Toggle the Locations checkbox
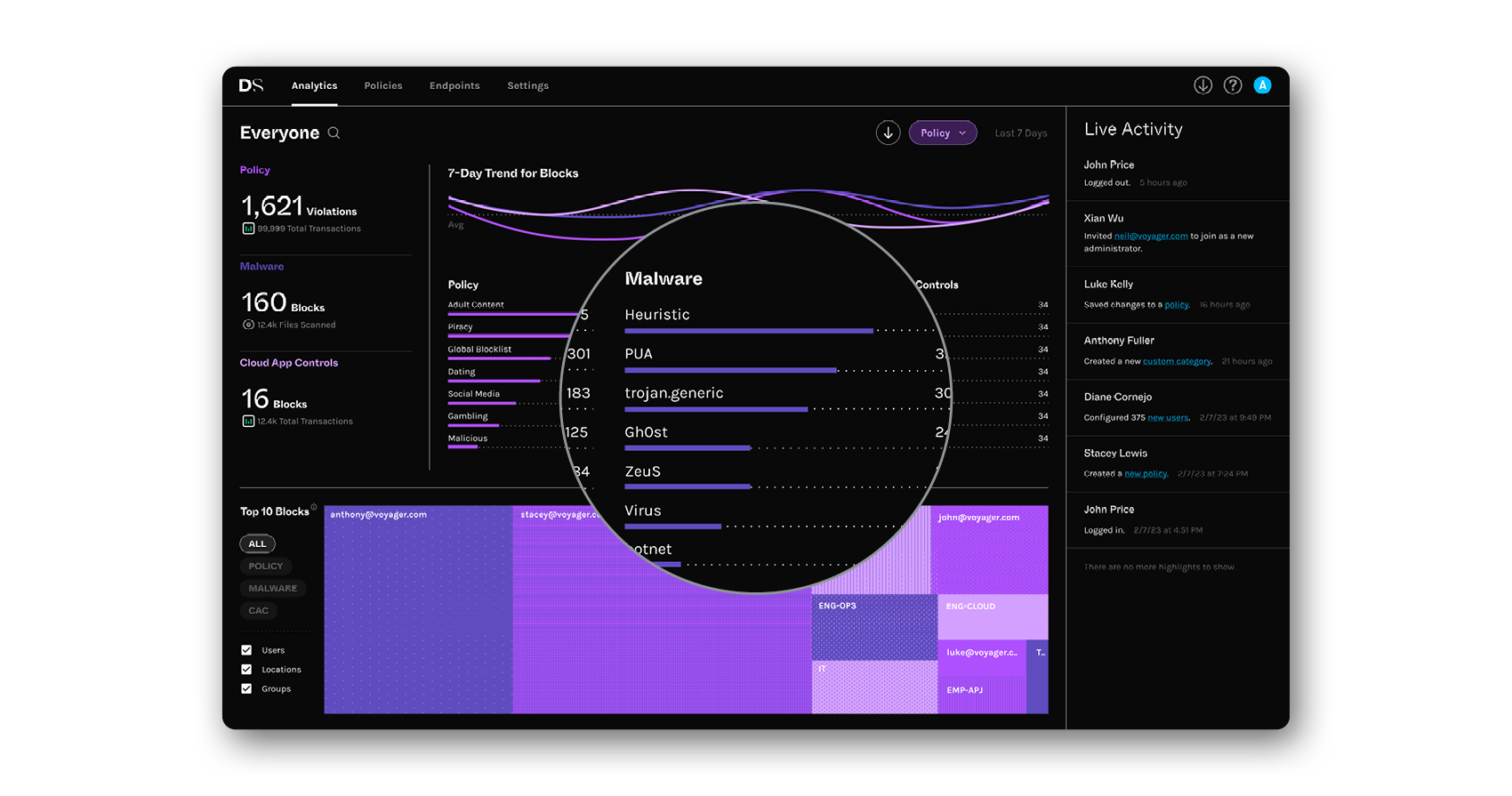Viewport: 1512px width, 796px height. coord(246,670)
